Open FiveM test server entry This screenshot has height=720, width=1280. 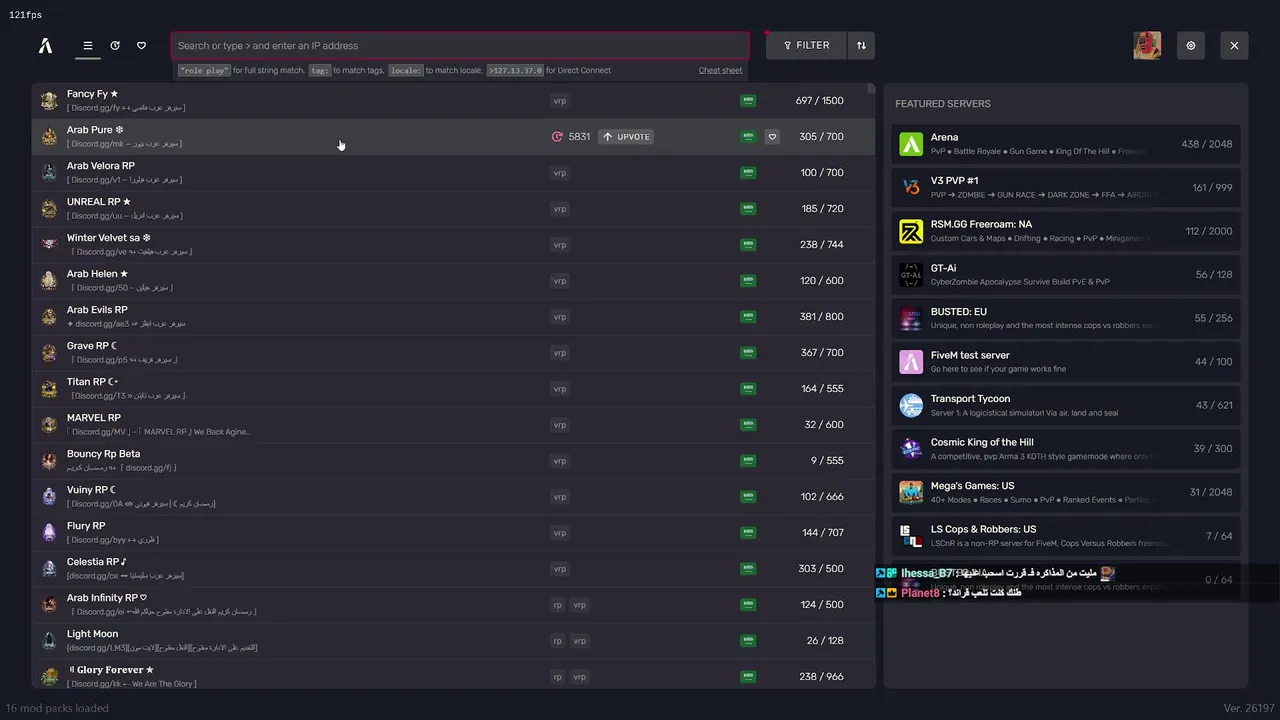tap(1066, 361)
